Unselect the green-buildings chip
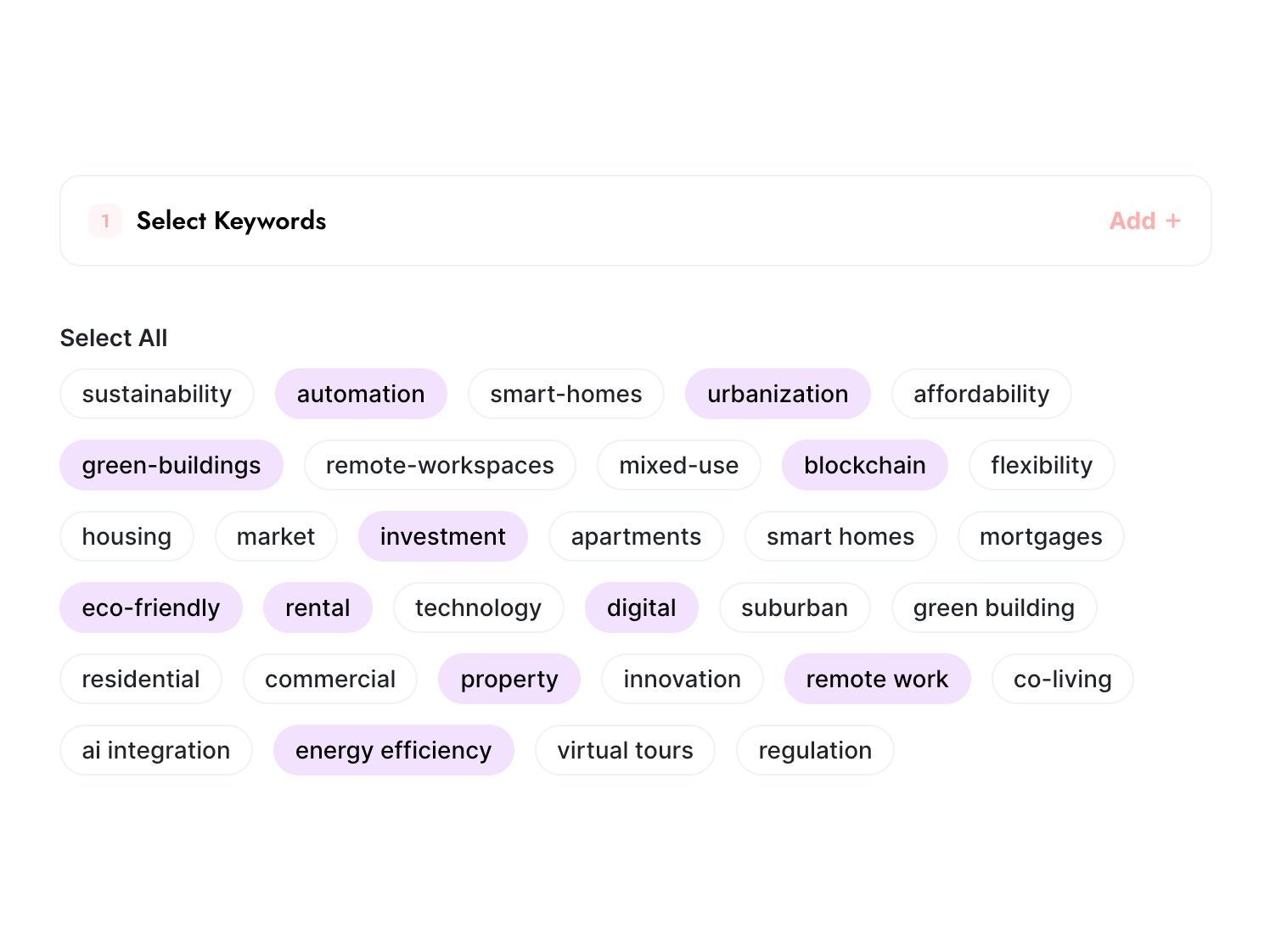Screen dimensions: 1270x952 point(171,465)
